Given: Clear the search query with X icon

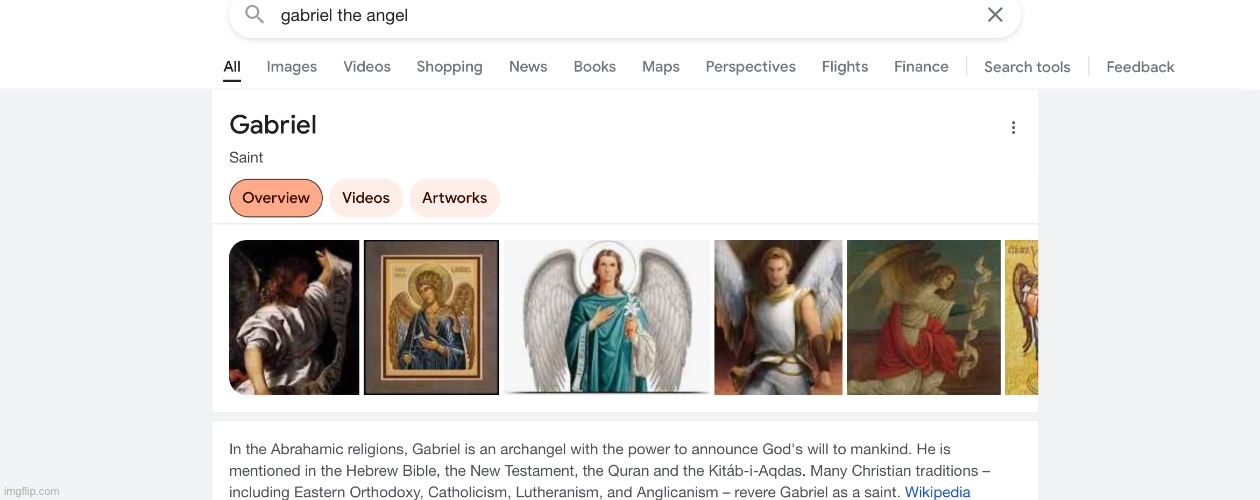Looking at the screenshot, I should pyautogui.click(x=995, y=15).
